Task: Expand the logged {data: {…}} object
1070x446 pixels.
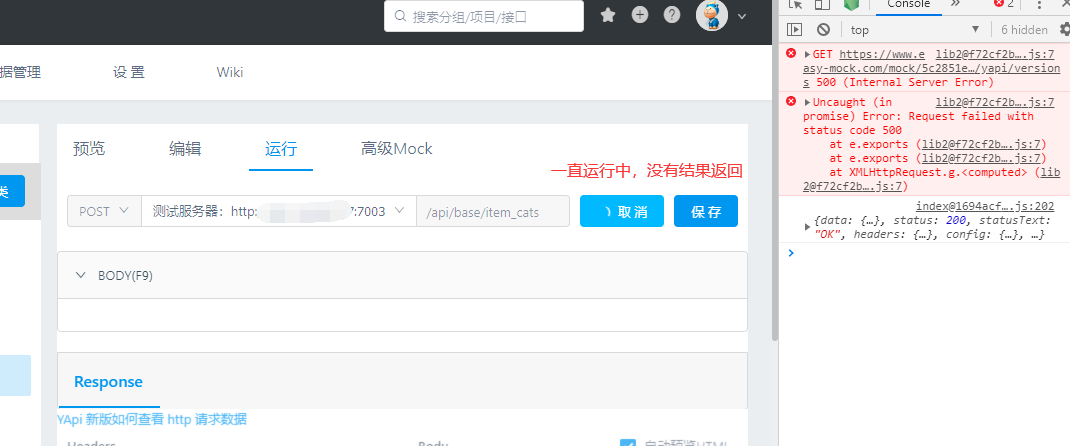Action: tap(808, 226)
